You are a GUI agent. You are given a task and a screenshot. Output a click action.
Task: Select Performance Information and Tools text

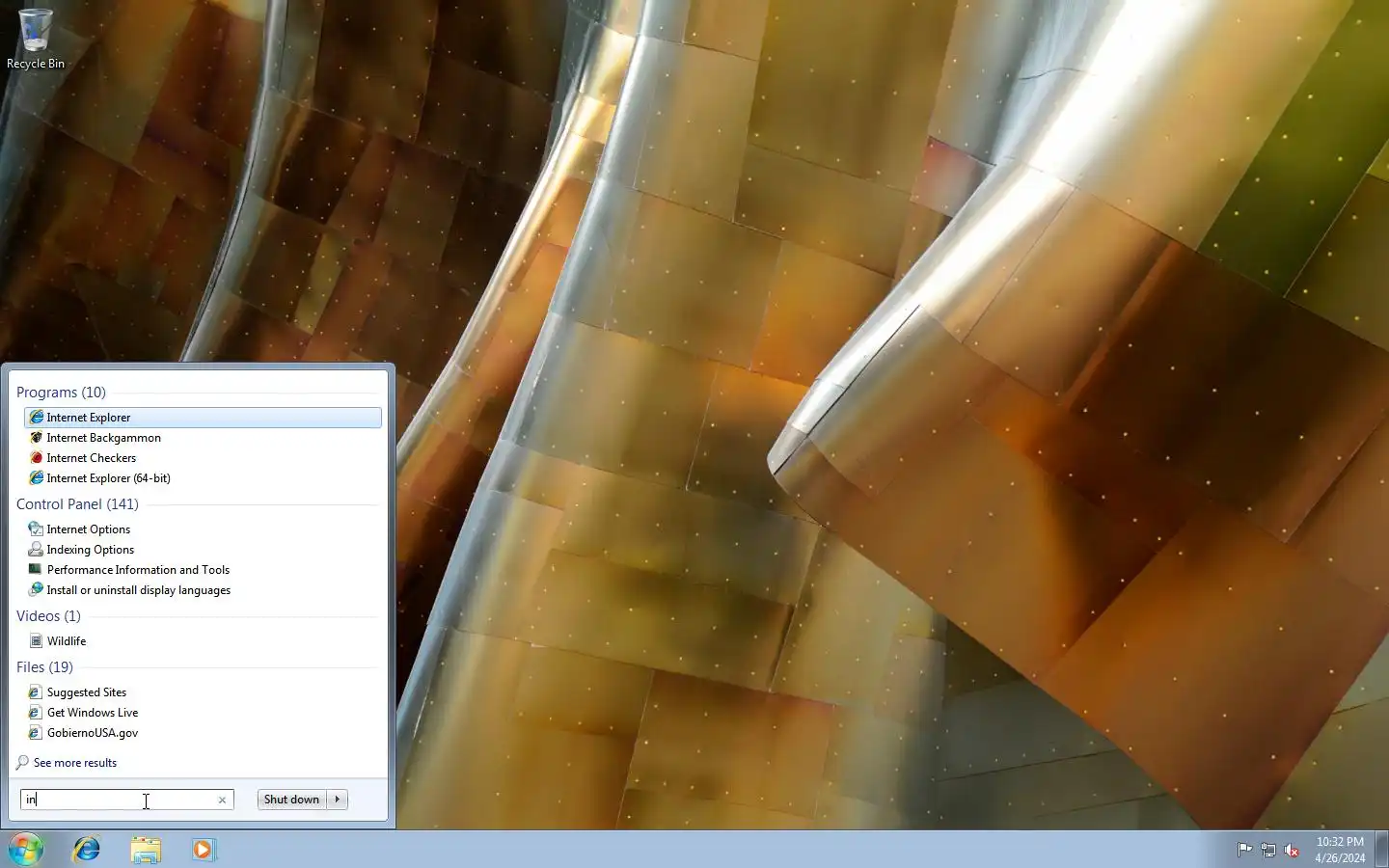pos(138,570)
